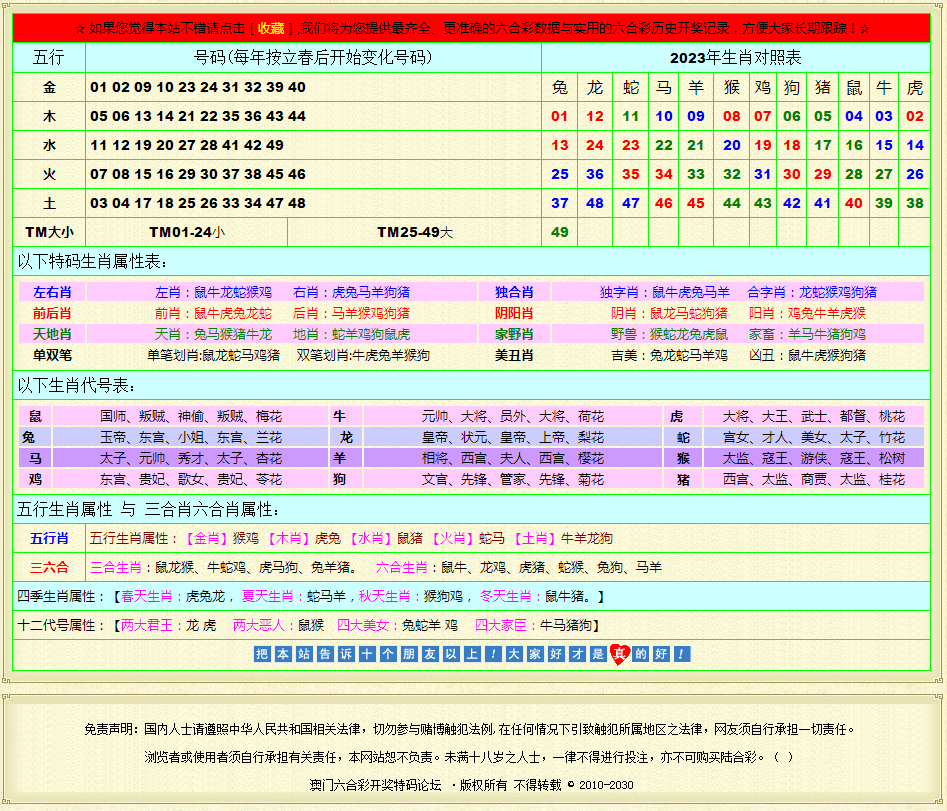
Task: Click the blue 十 character tile
Action: click(x=367, y=654)
